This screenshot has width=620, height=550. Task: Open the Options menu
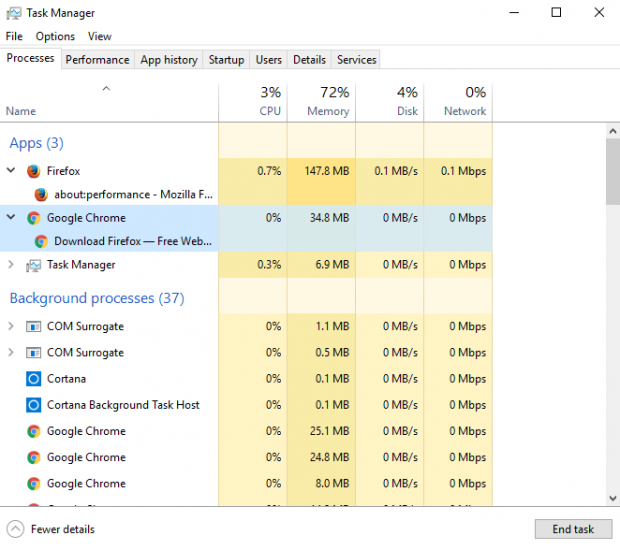pos(55,36)
